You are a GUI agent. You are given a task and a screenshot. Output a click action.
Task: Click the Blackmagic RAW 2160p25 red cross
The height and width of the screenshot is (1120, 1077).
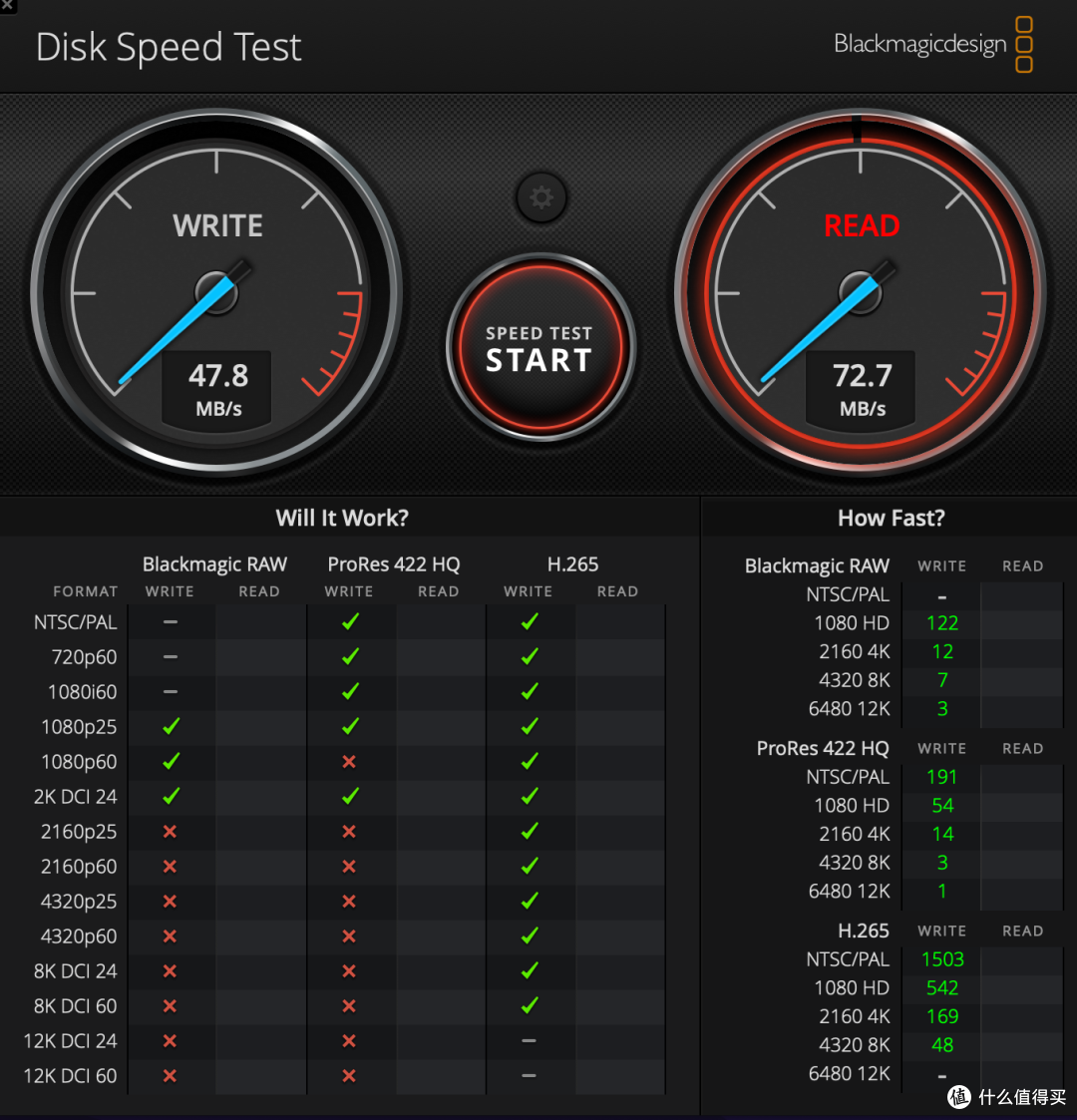pos(170,832)
